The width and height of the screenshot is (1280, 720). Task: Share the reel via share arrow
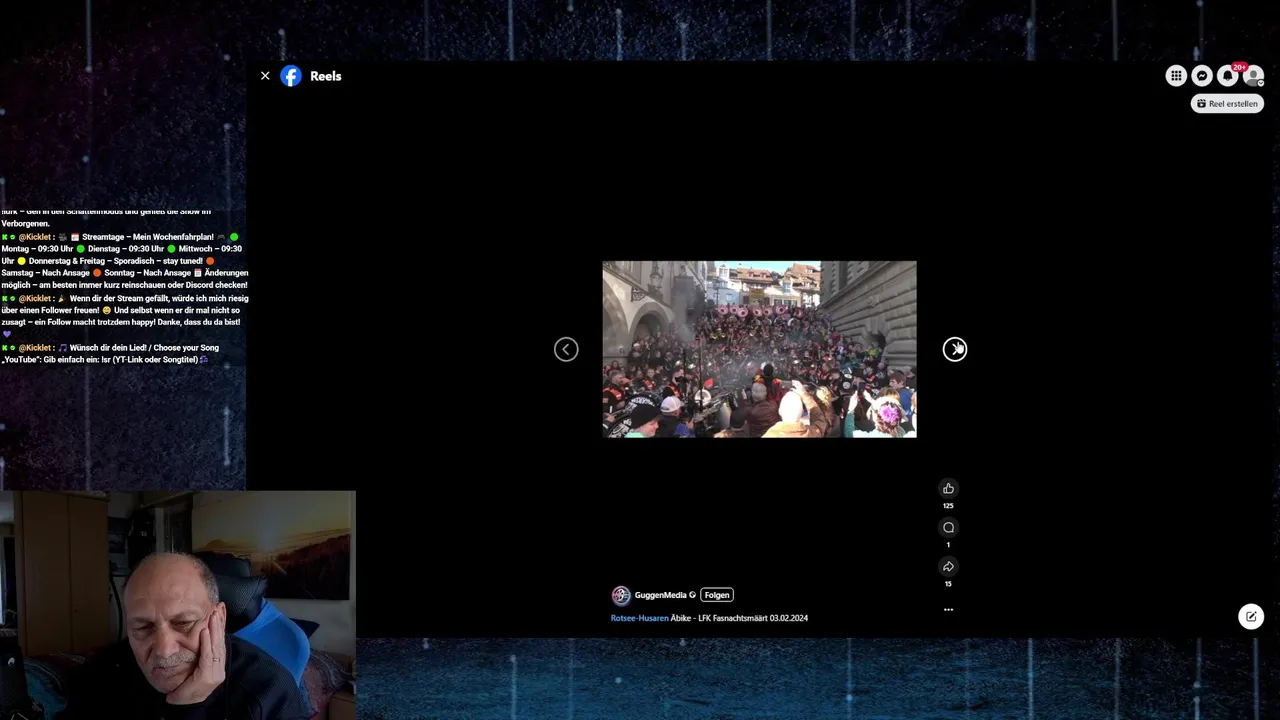tap(948, 566)
